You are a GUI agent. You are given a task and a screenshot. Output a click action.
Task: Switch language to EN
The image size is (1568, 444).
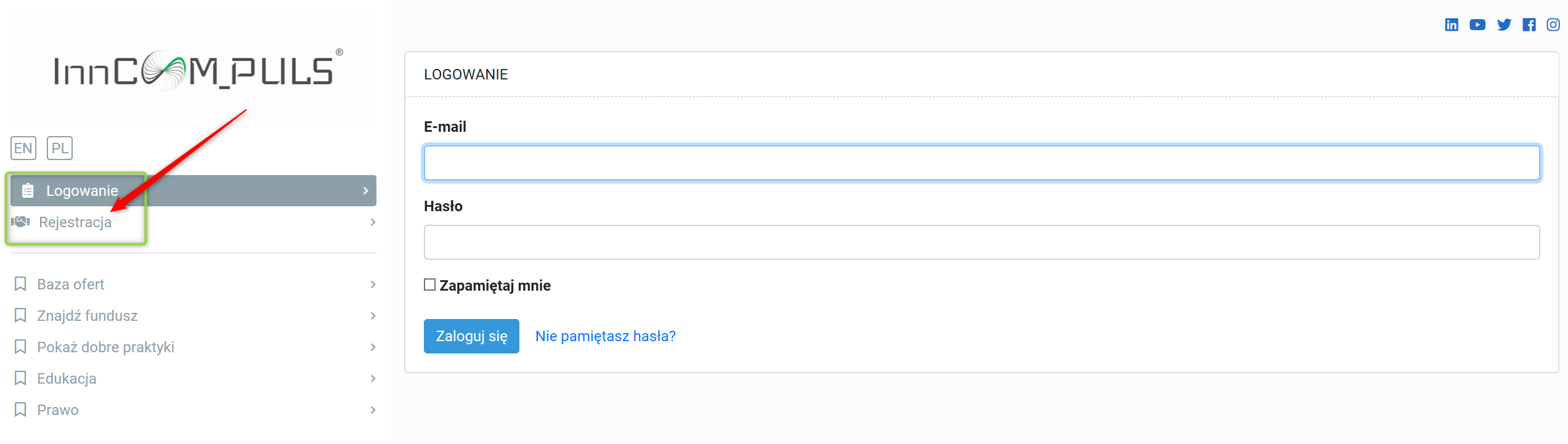(23, 148)
